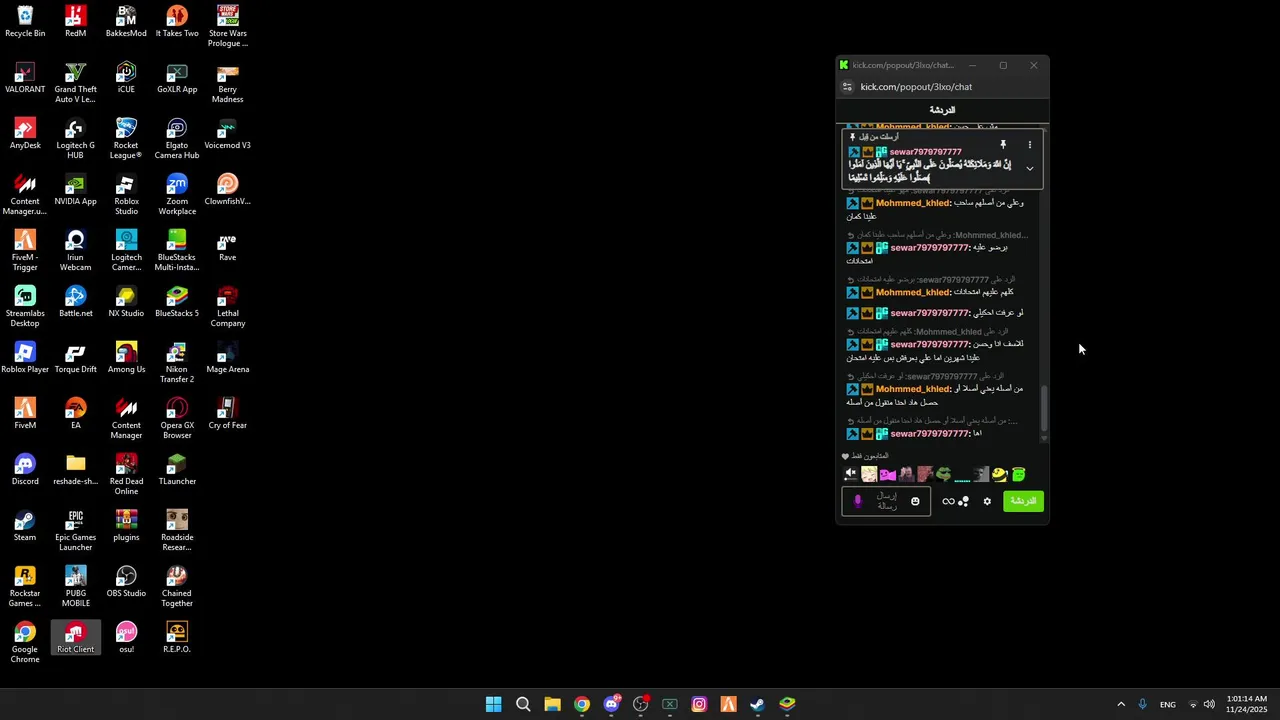The image size is (1280, 720).
Task: Select the Cry of Fear shortcut
Action: (x=227, y=414)
